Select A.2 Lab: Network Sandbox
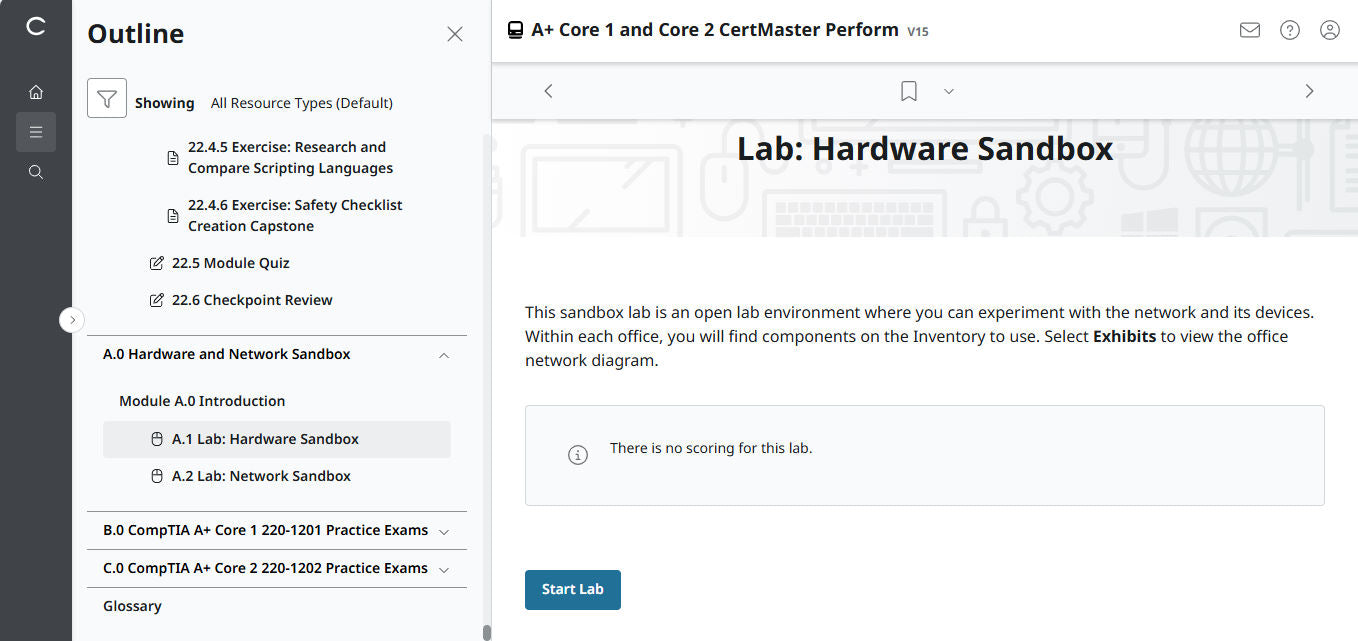The image size is (1358, 641). 263,476
